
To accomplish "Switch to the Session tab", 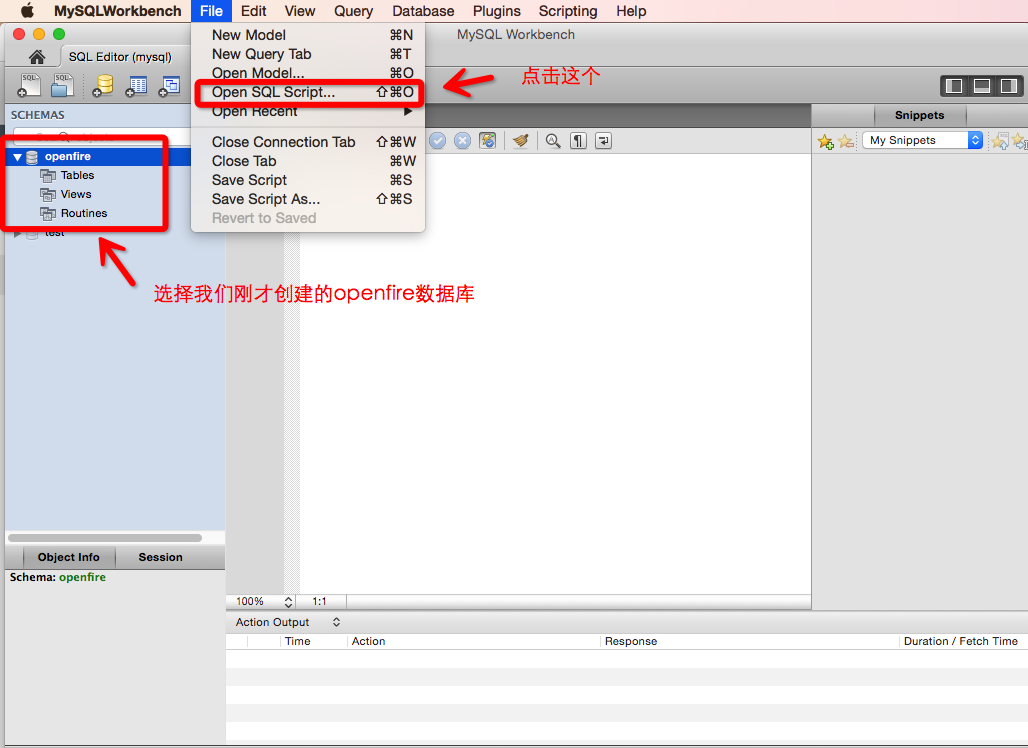I will coord(161,557).
